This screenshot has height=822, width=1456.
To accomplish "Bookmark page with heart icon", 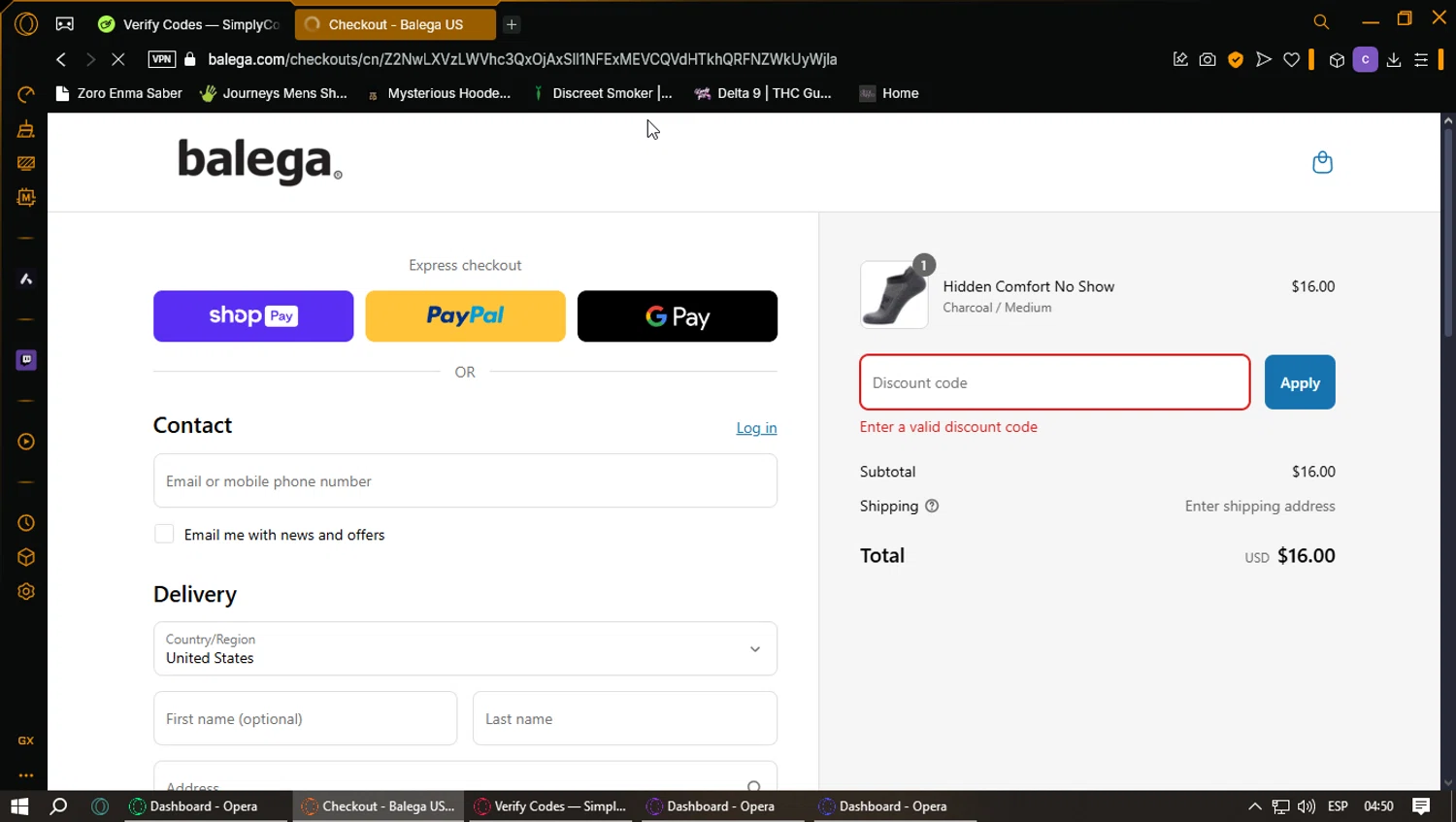I will (1292, 59).
